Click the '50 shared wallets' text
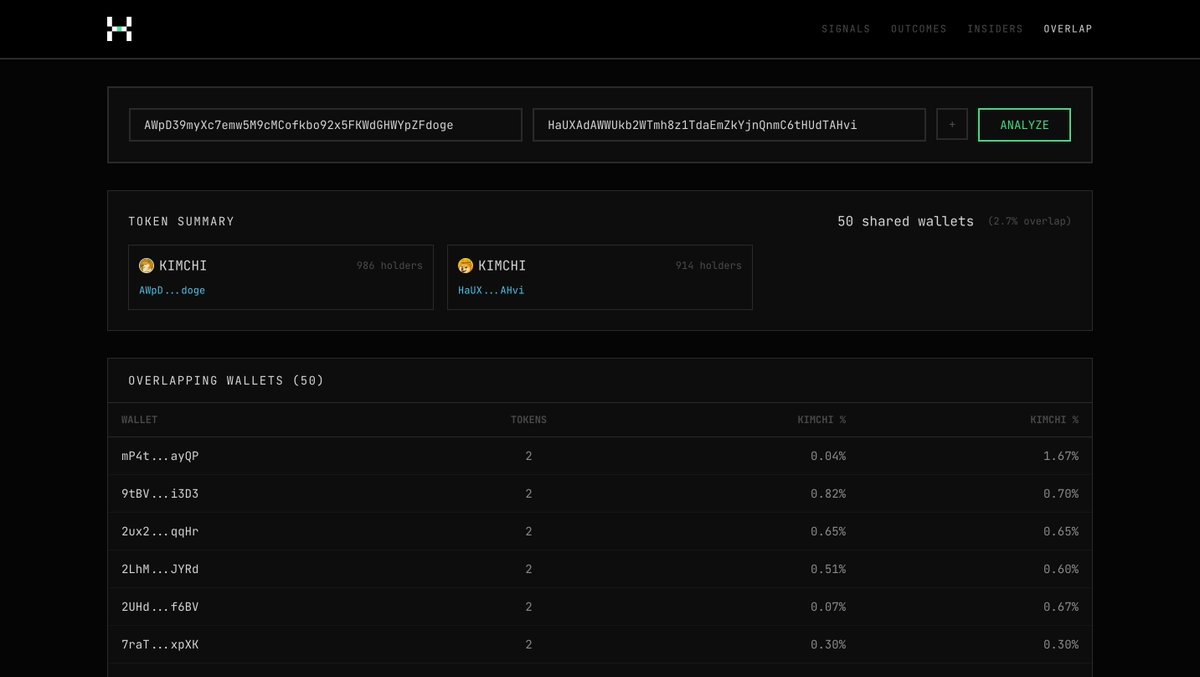This screenshot has height=677, width=1200. (905, 221)
